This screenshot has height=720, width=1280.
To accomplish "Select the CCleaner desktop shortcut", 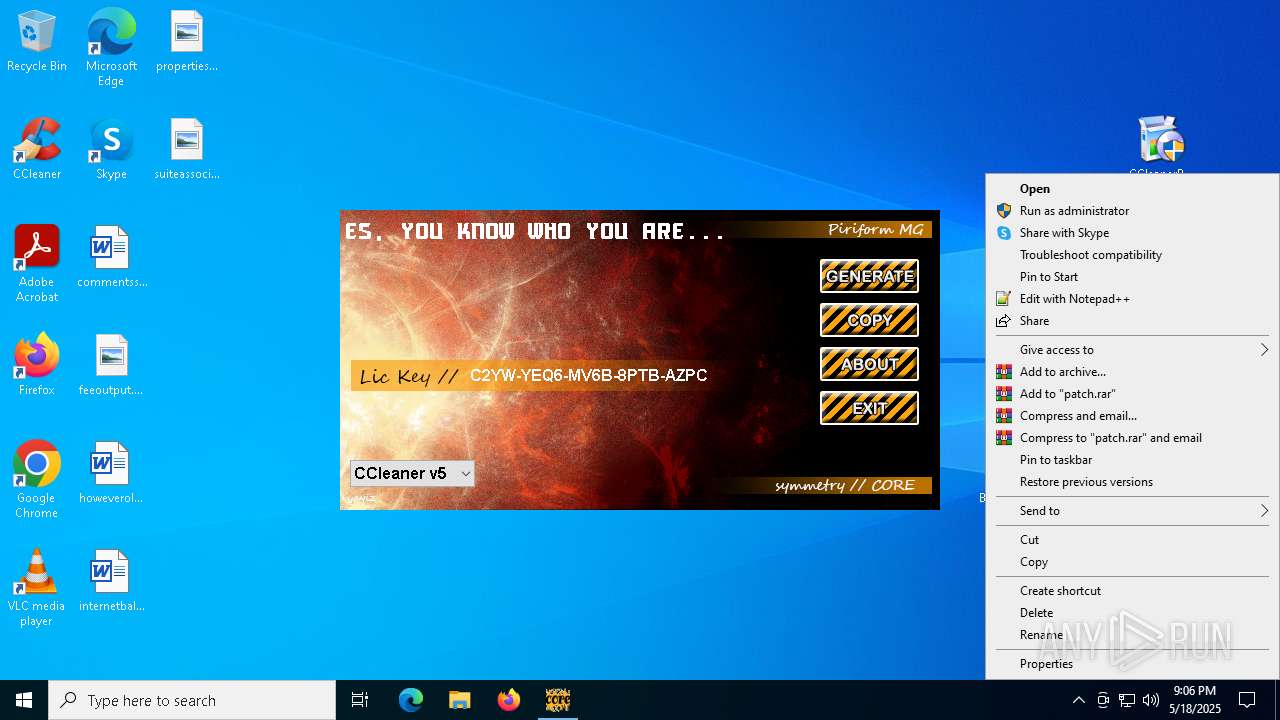I will pos(37,150).
